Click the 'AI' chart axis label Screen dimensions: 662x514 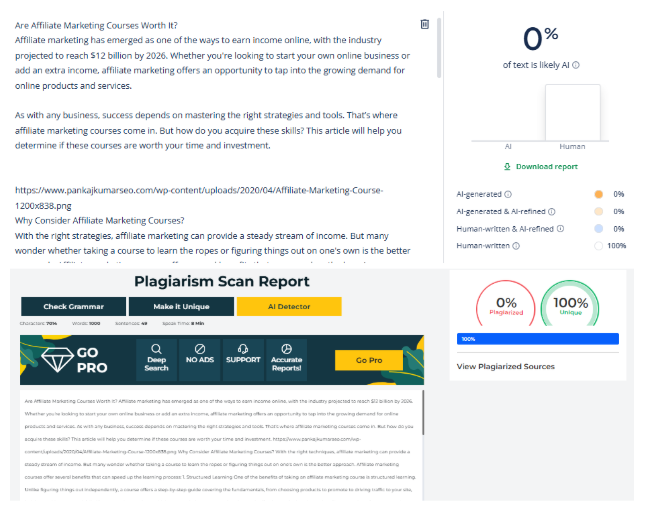coord(508,147)
